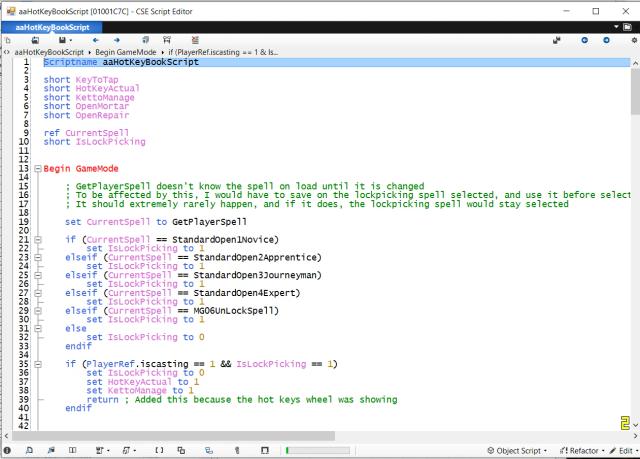640x459 pixels.
Task: Click the info icon in the bottom toolbar
Action: 7,450
